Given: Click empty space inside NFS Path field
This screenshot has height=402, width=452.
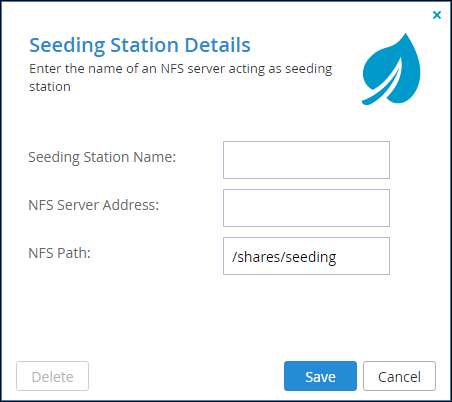Looking at the screenshot, I should pyautogui.click(x=363, y=256).
